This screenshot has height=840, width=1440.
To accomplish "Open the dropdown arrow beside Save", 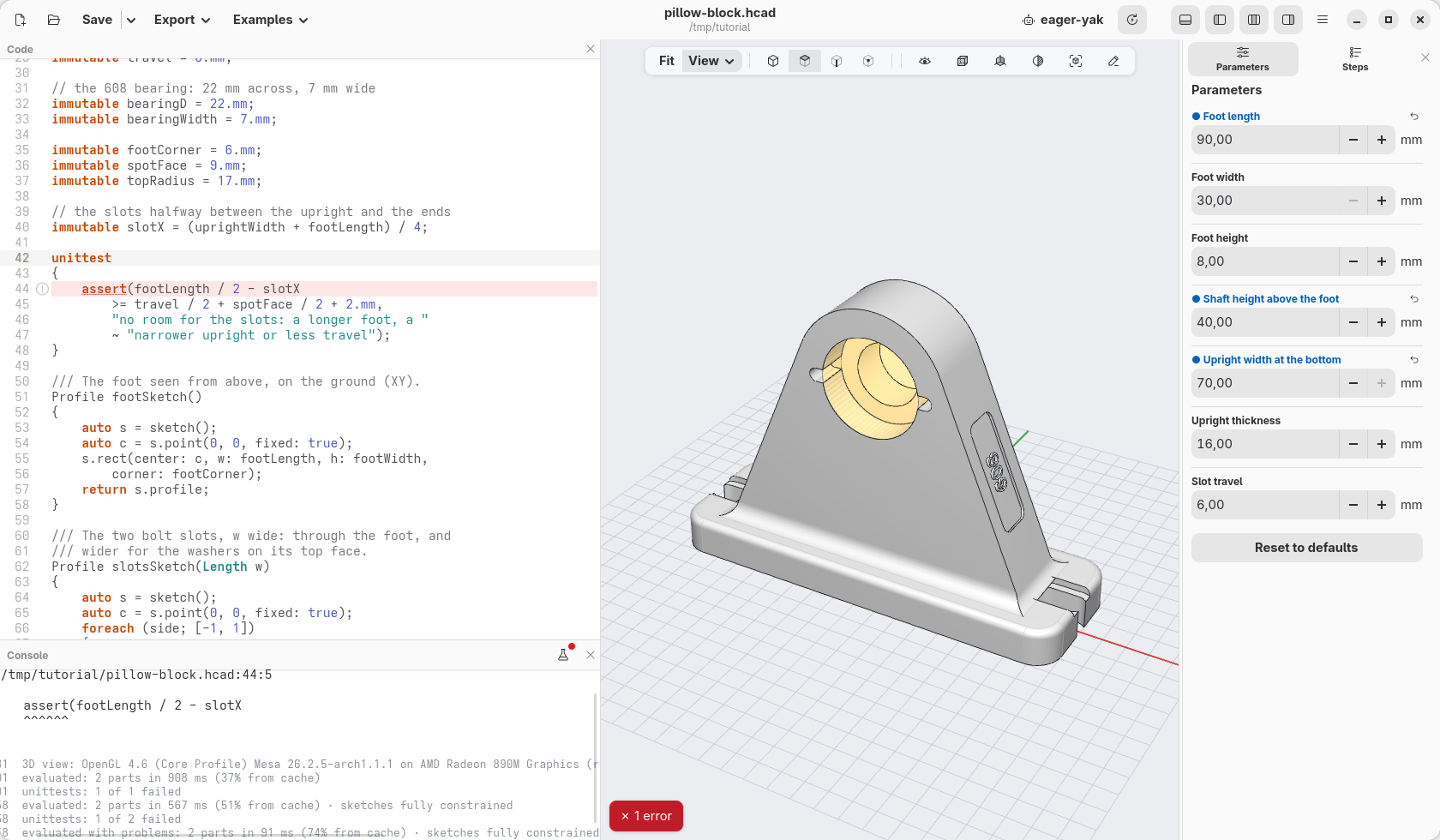I will coord(131,20).
